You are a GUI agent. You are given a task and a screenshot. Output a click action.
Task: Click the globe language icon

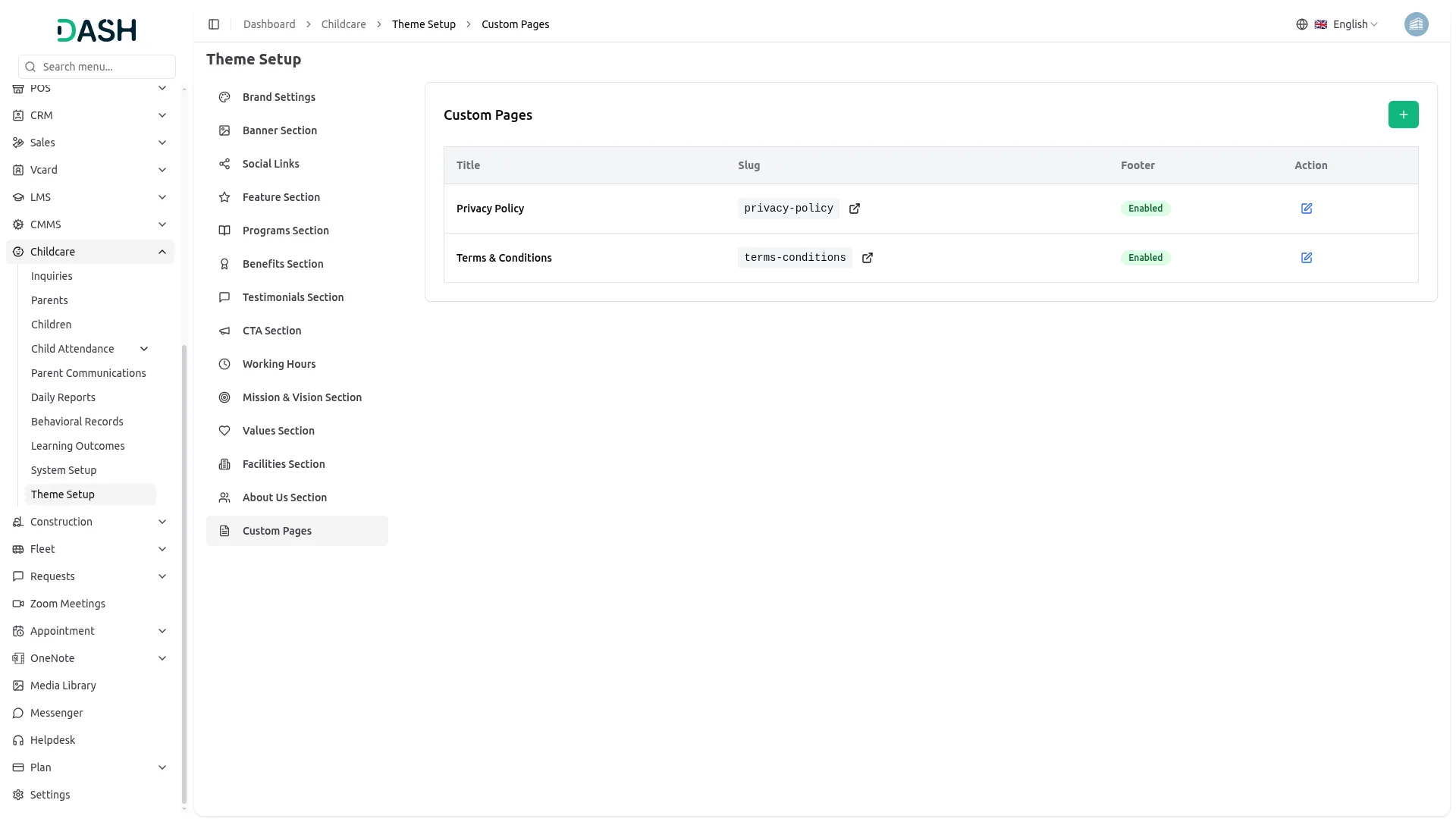tap(1301, 24)
